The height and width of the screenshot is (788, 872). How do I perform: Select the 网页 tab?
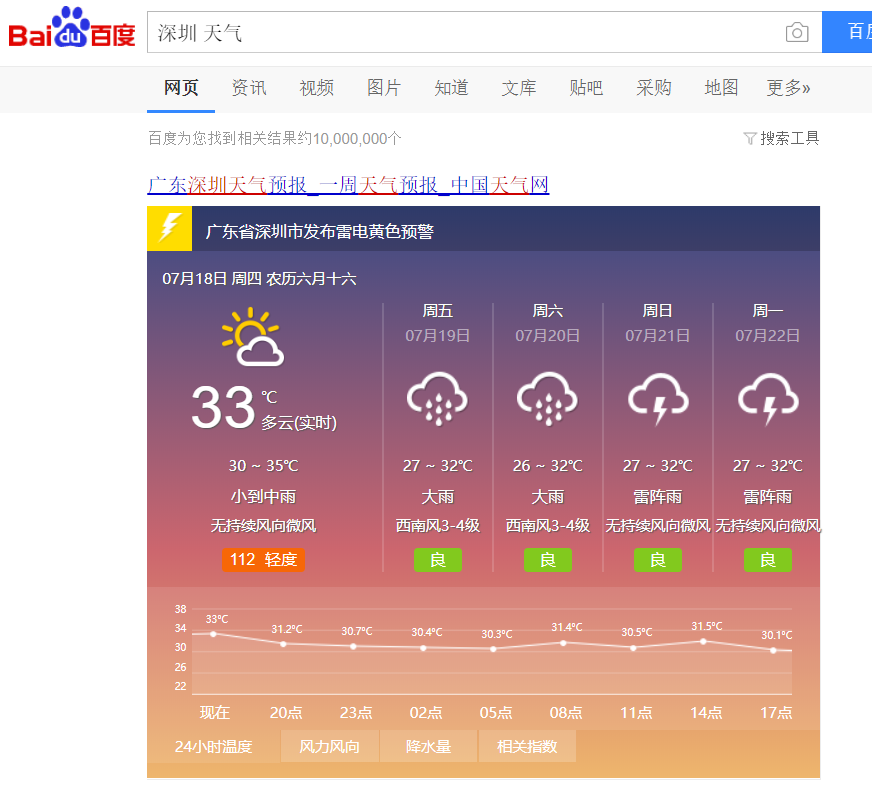[x=181, y=88]
